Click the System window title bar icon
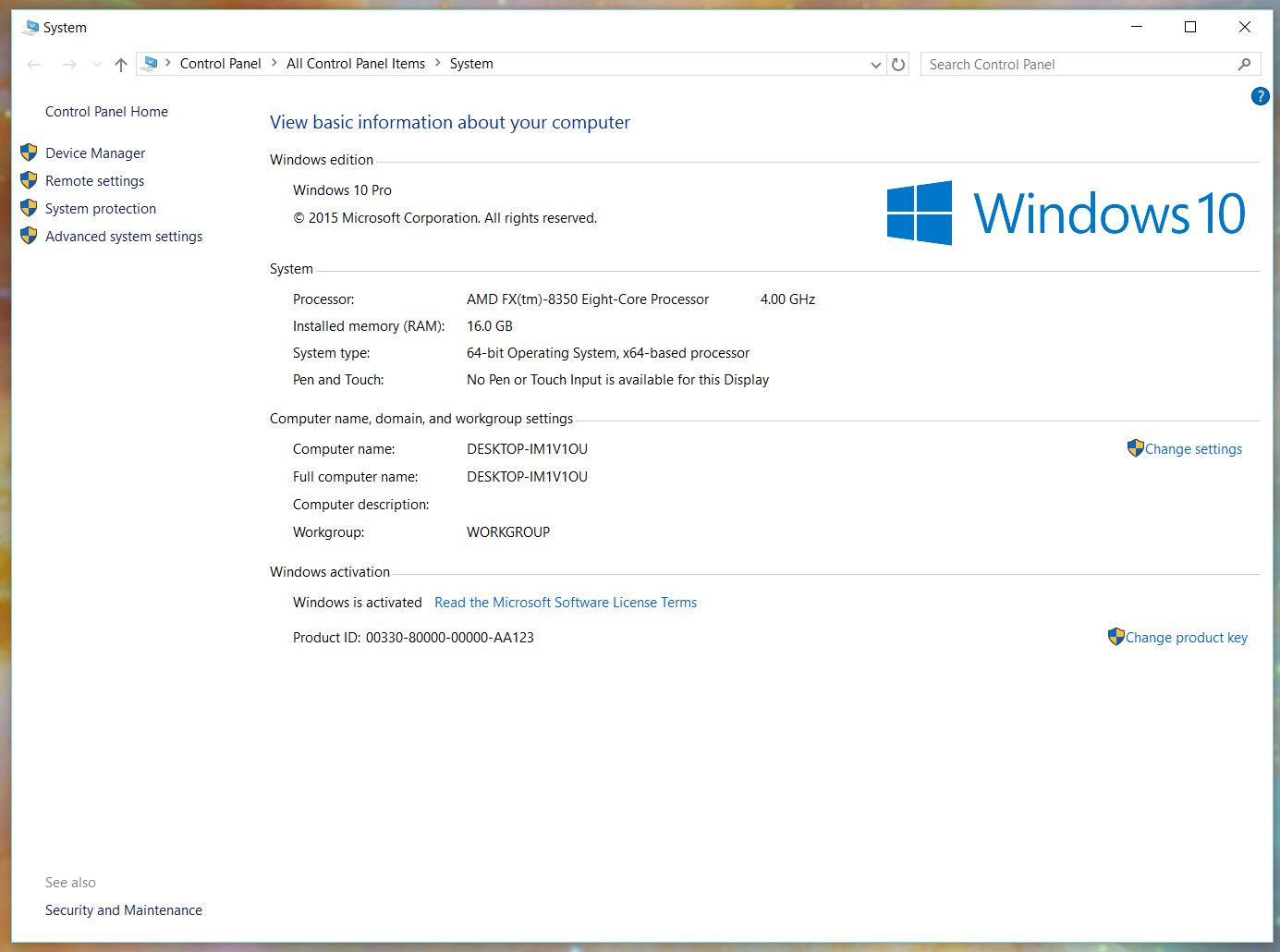 click(x=31, y=27)
